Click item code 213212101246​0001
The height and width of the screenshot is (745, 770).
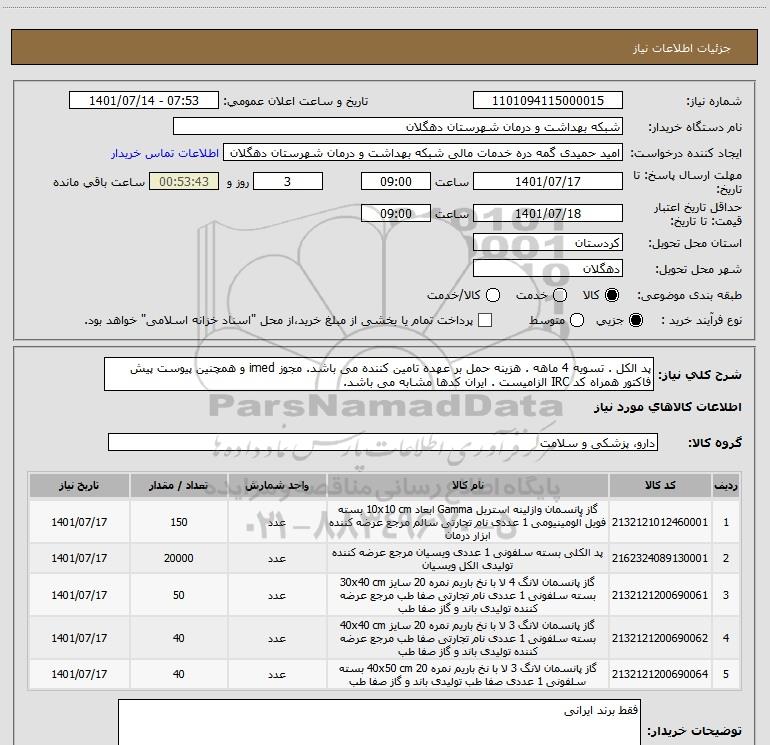(660, 522)
